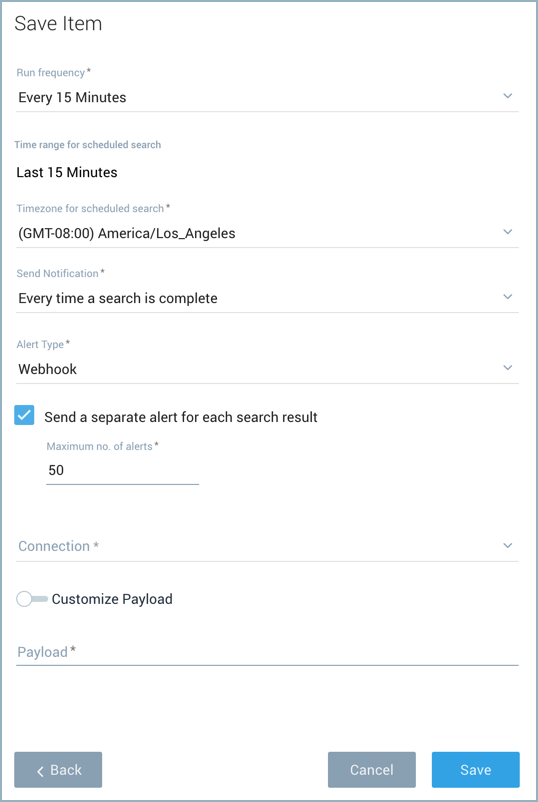Open the America/Los_Angeles timezone dropdown
This screenshot has height=802, width=538.
[267, 233]
